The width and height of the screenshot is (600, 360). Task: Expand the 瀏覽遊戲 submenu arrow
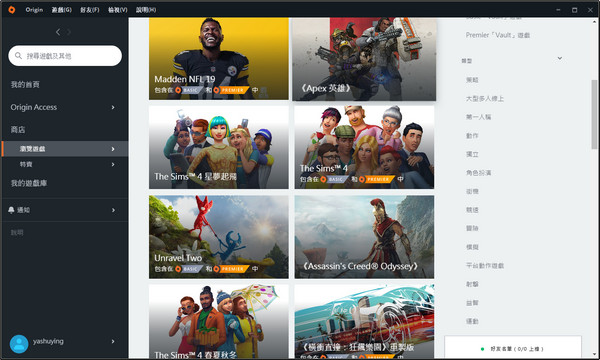(x=113, y=149)
